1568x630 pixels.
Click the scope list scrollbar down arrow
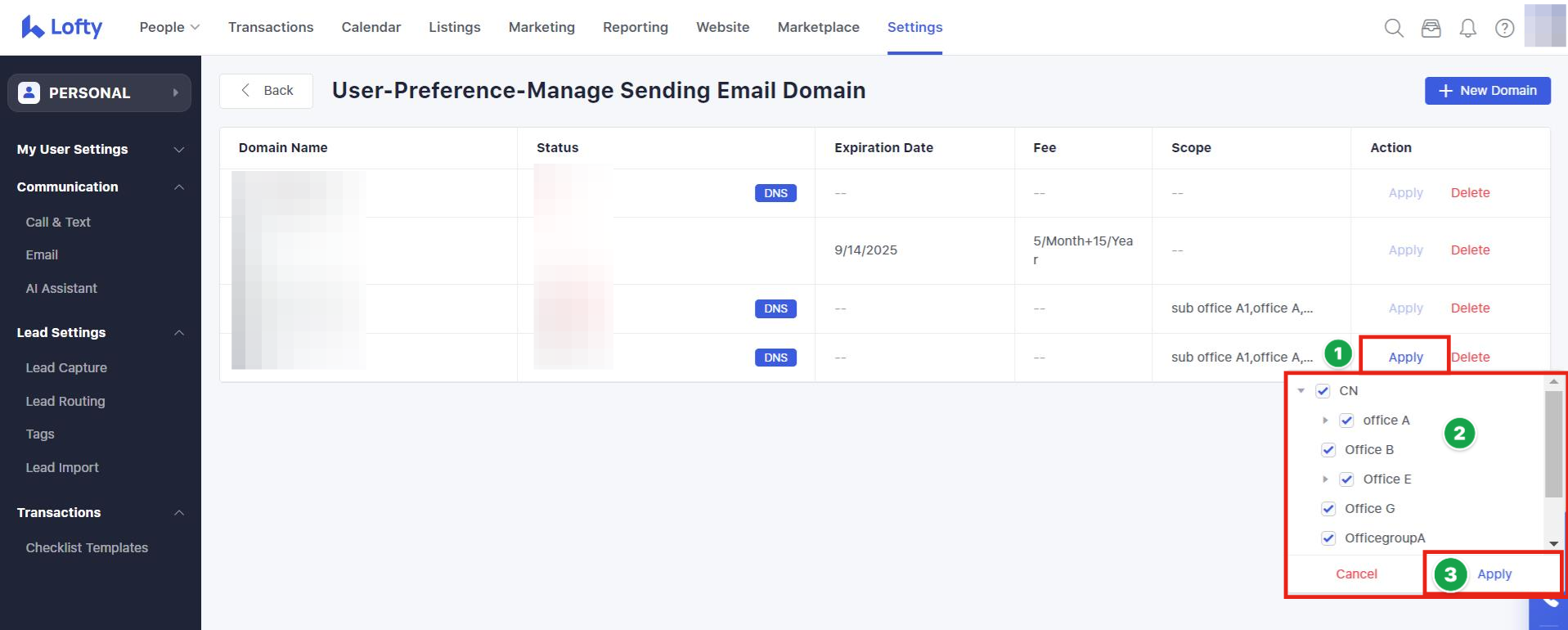[1553, 543]
